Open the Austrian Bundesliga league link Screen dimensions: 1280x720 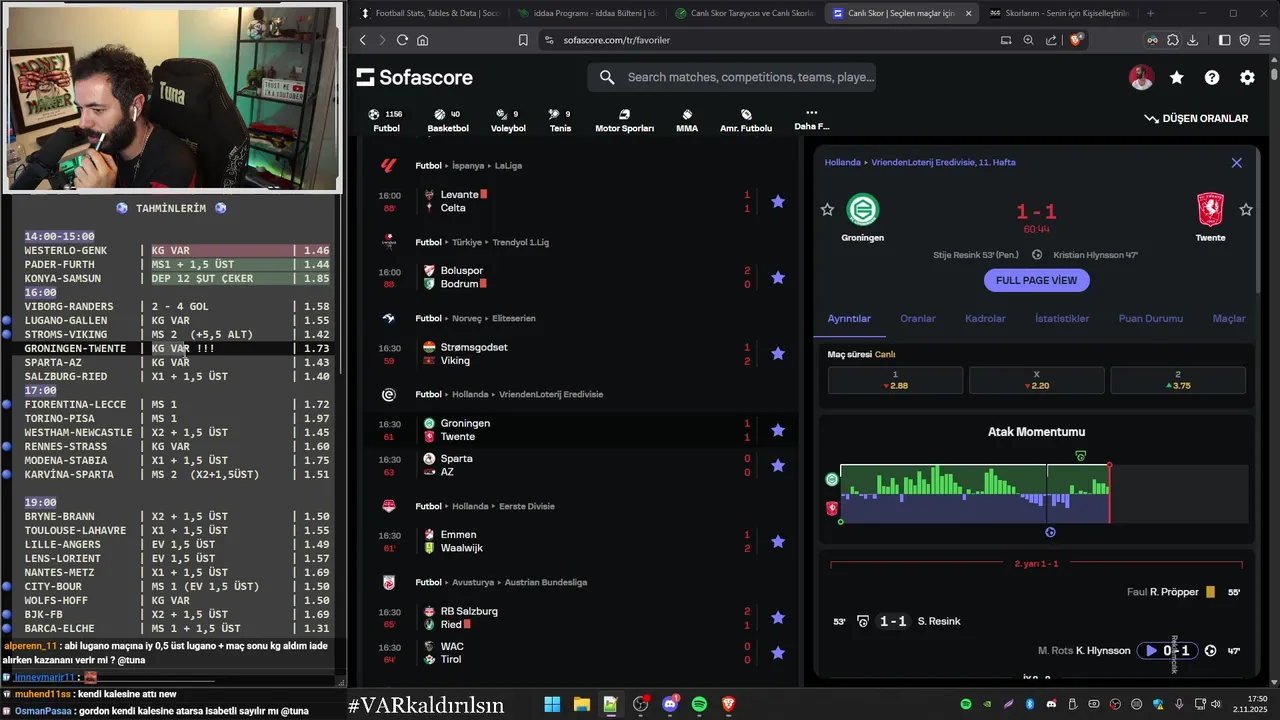click(x=544, y=582)
